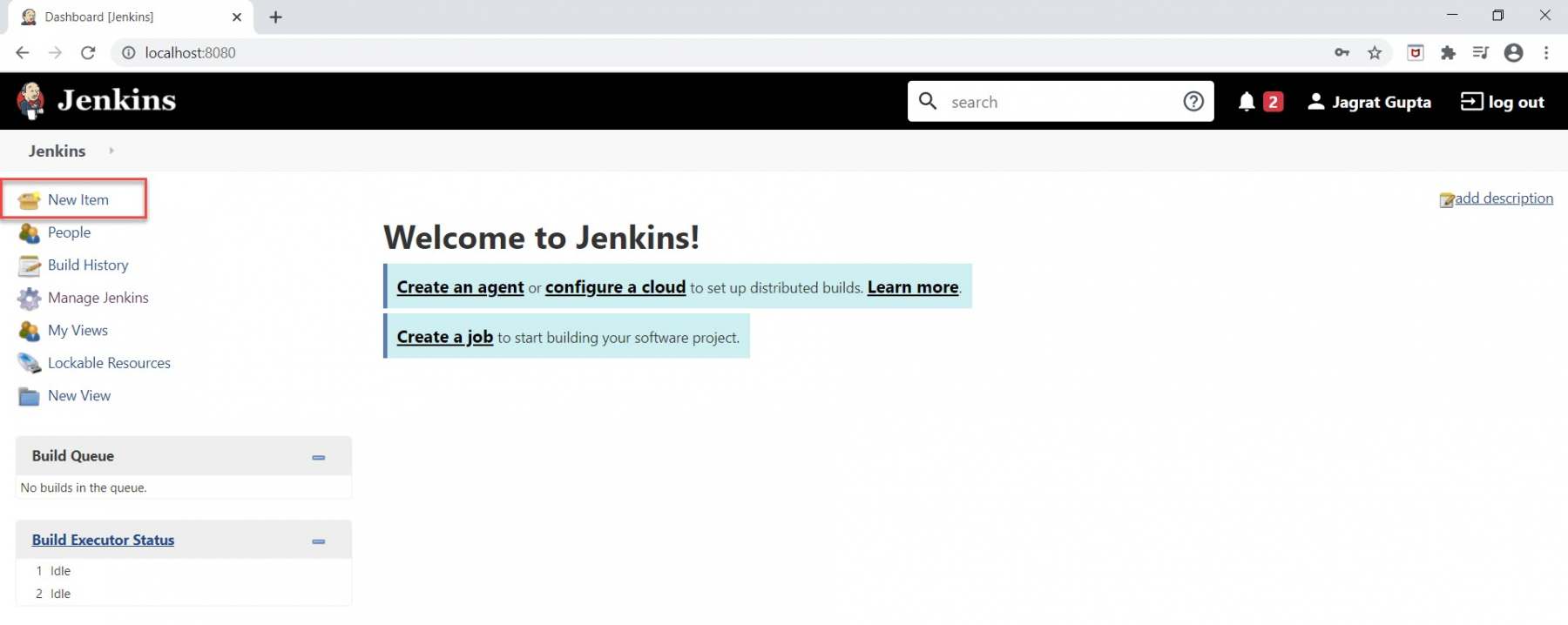Collapse the Build Executor Status panel
Viewport: 1568px width, 625px height.
point(319,541)
